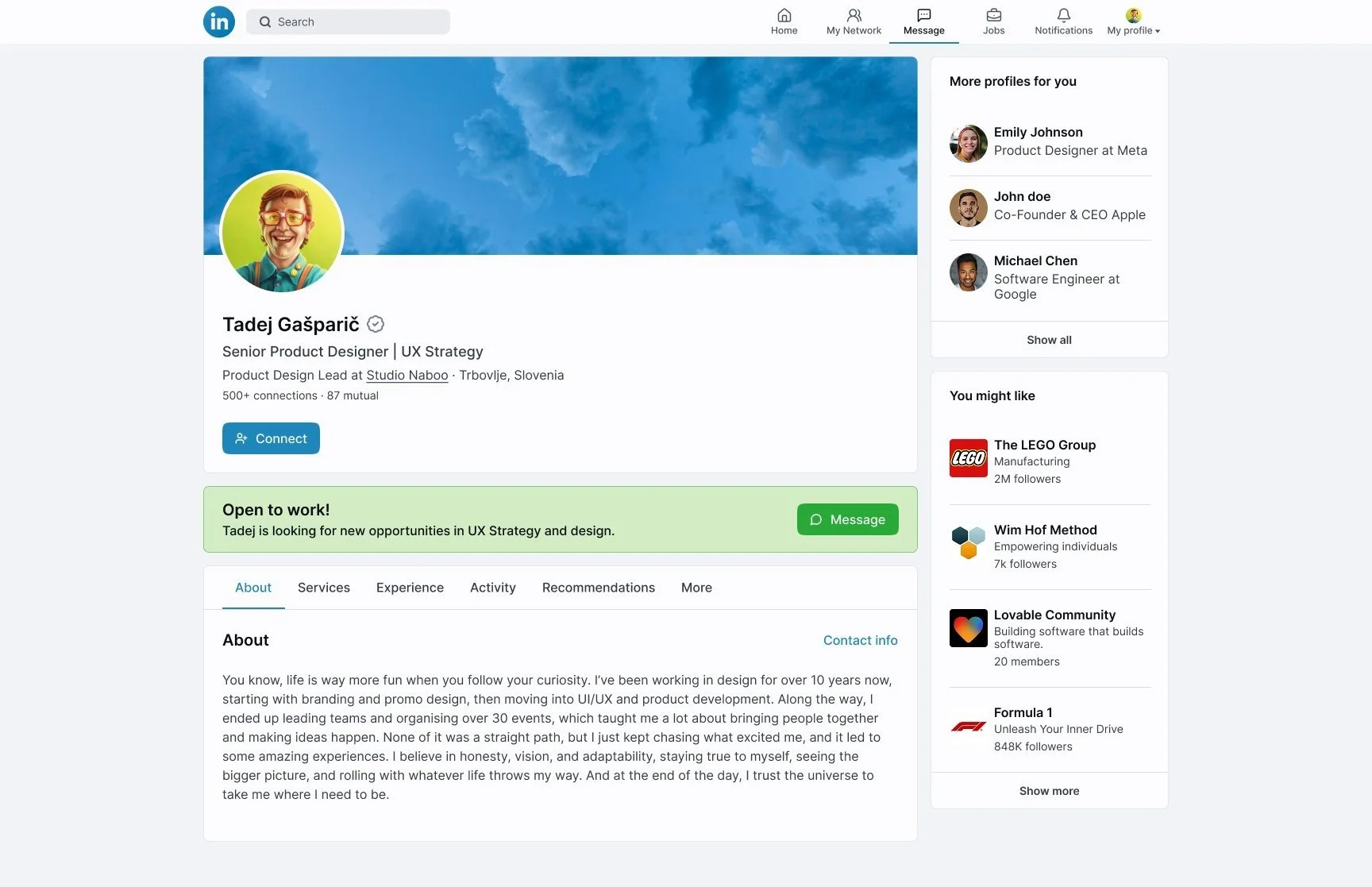Viewport: 1372px width, 887px height.
Task: Click the verified badge beside Tadej Gašparič
Action: tap(376, 324)
